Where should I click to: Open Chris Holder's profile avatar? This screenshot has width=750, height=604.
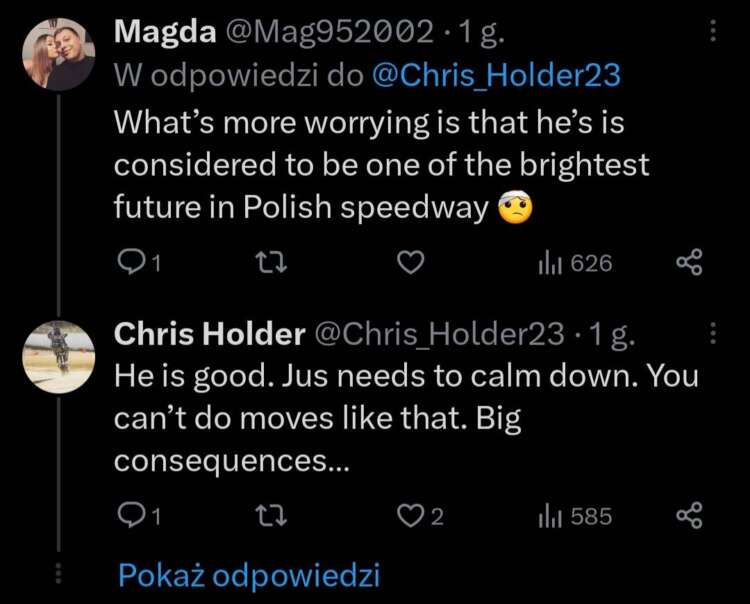(x=60, y=356)
